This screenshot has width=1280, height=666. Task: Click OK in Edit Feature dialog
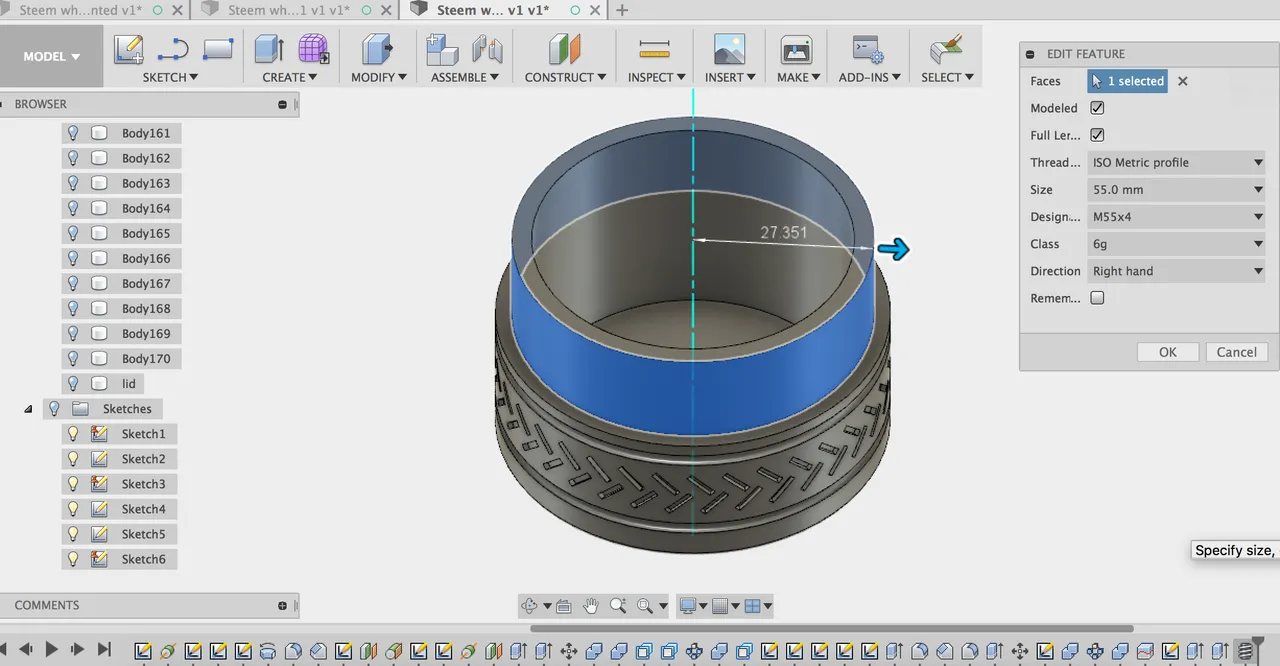1167,352
